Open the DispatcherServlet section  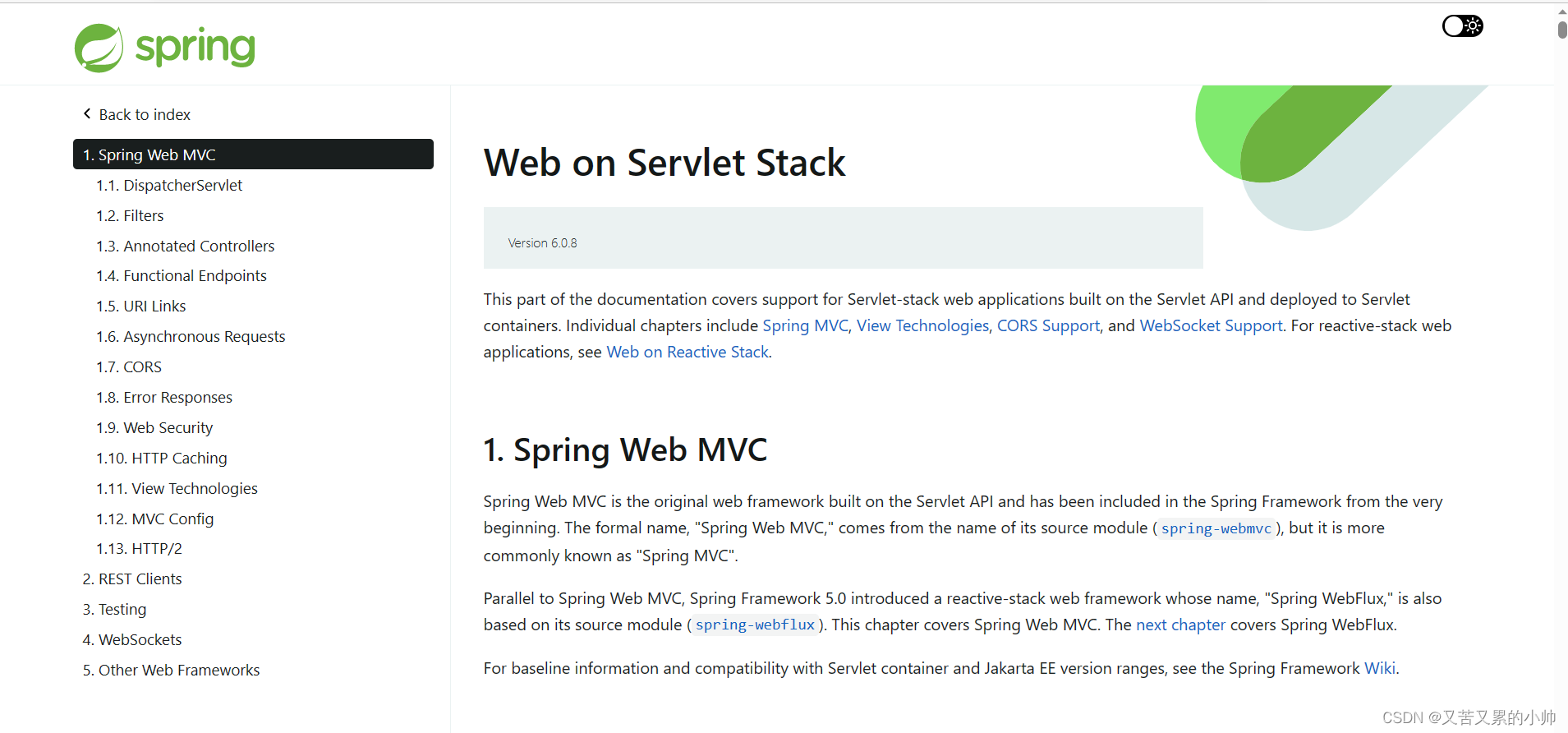[182, 186]
